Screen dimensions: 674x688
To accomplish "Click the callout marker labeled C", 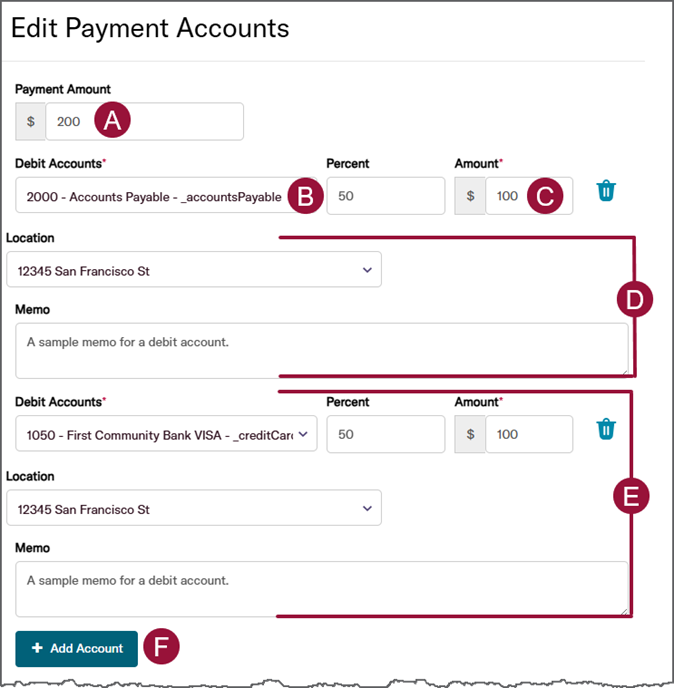I will [x=544, y=196].
